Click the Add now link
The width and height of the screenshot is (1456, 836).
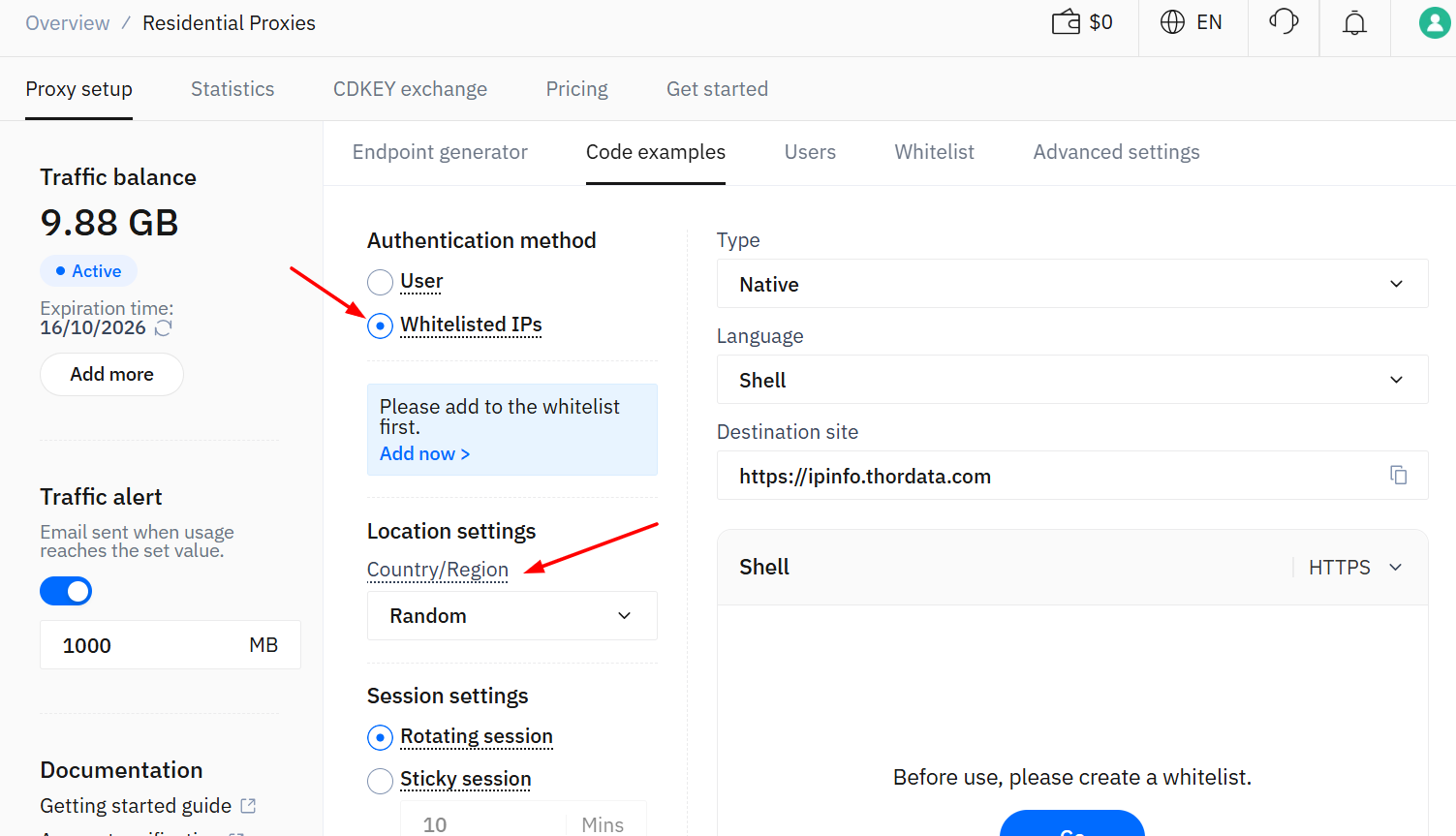(424, 453)
